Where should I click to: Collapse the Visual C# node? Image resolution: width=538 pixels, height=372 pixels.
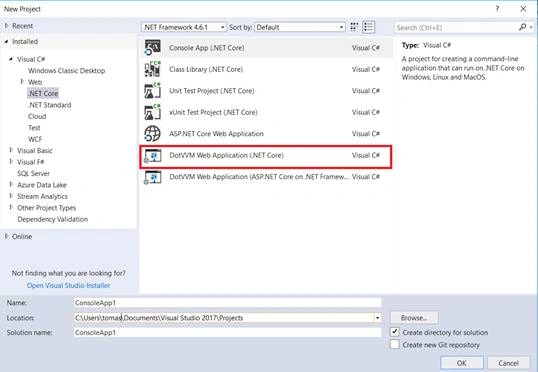[x=11, y=59]
